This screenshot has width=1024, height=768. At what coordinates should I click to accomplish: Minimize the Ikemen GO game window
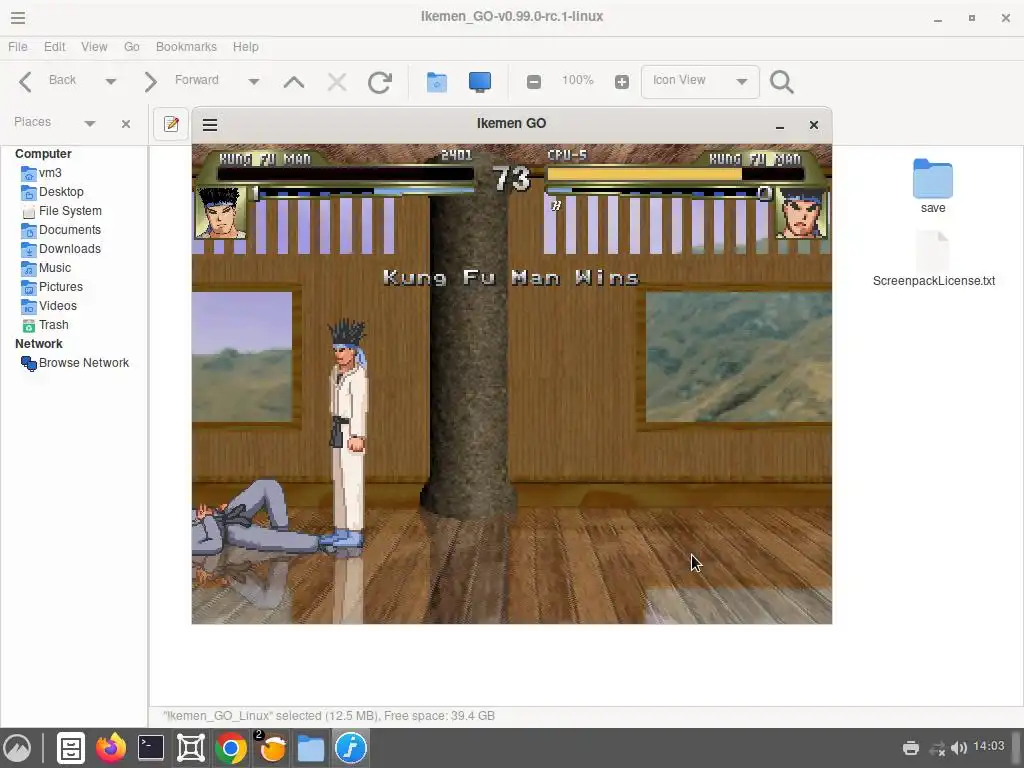[780, 125]
